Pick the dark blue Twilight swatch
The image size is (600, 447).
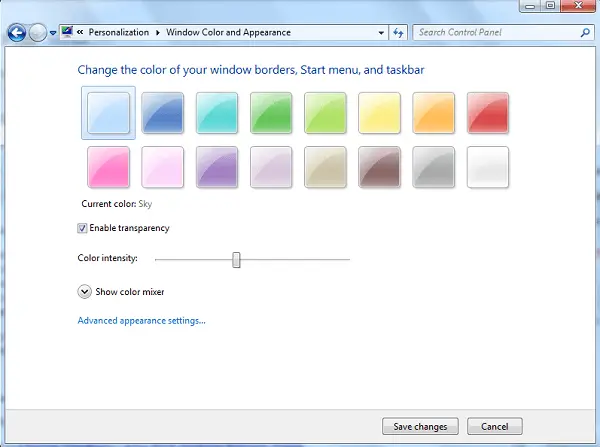[x=163, y=113]
